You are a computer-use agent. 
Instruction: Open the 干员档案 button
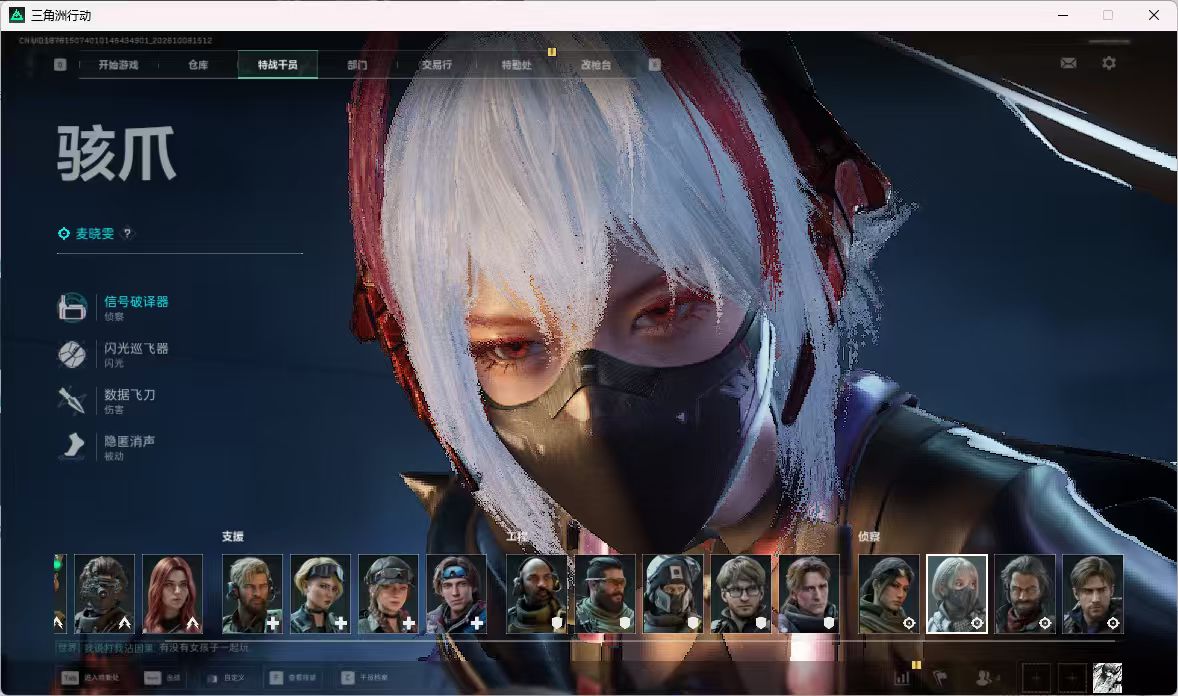point(364,678)
